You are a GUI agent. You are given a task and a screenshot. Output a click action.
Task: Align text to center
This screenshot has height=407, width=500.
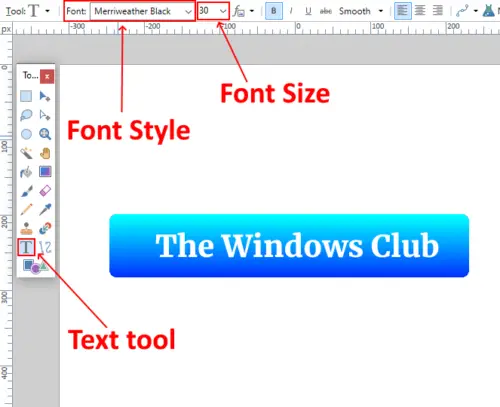420,11
